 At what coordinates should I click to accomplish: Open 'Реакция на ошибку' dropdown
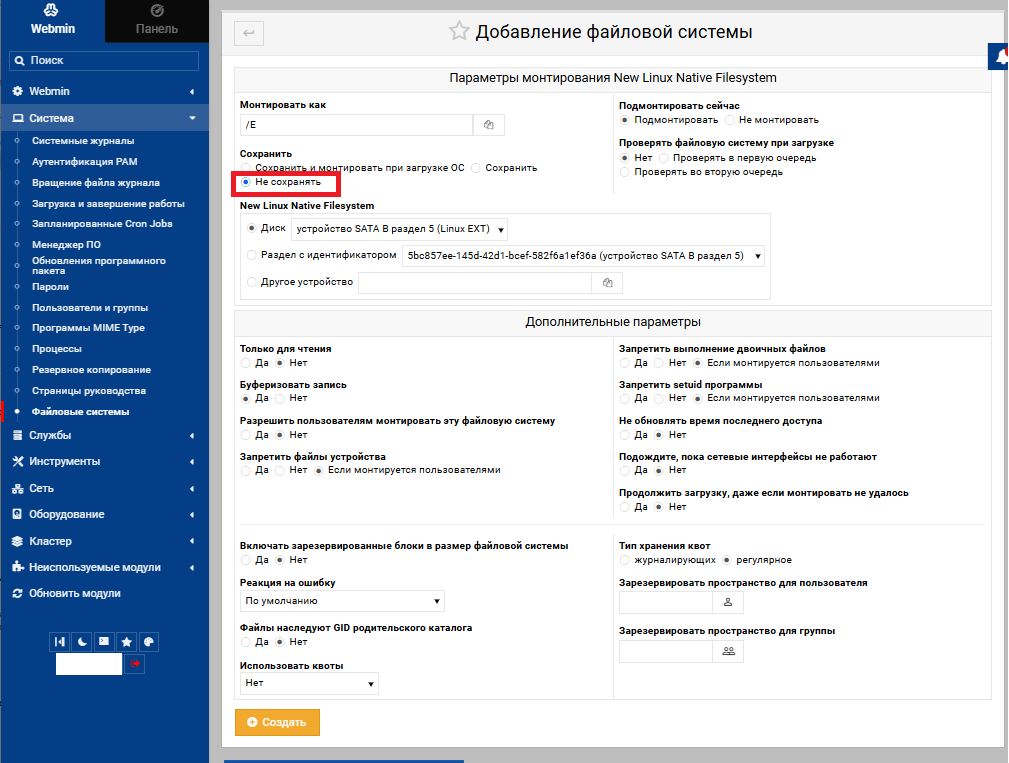click(x=342, y=601)
